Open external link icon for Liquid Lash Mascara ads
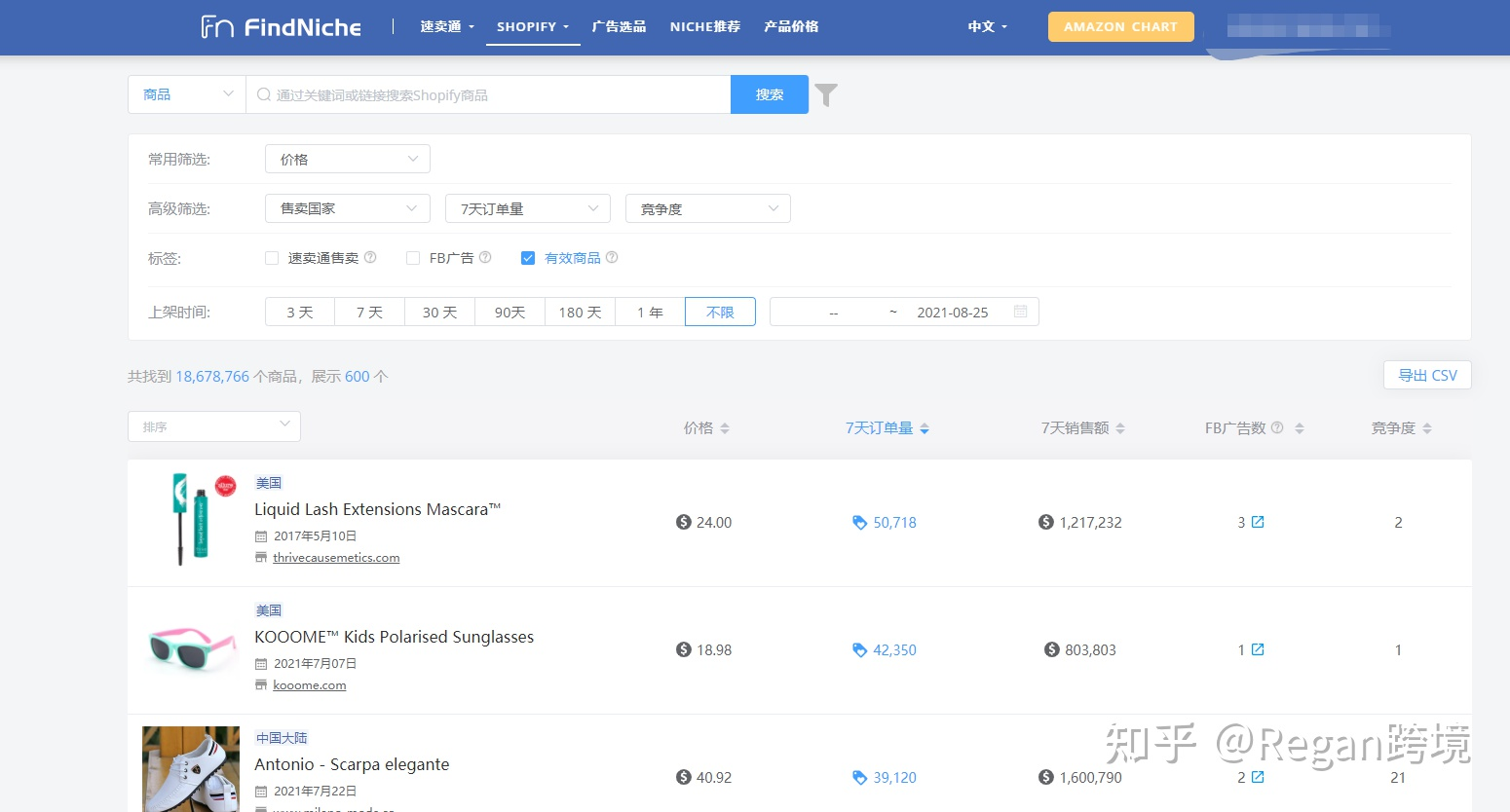1510x812 pixels. 1259,521
